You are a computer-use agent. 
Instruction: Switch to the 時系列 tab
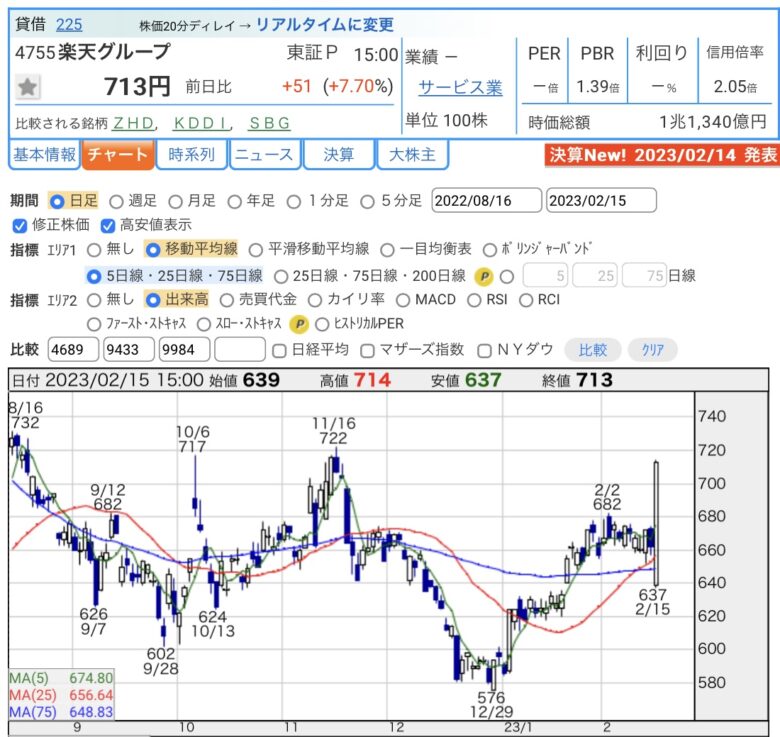pos(192,155)
